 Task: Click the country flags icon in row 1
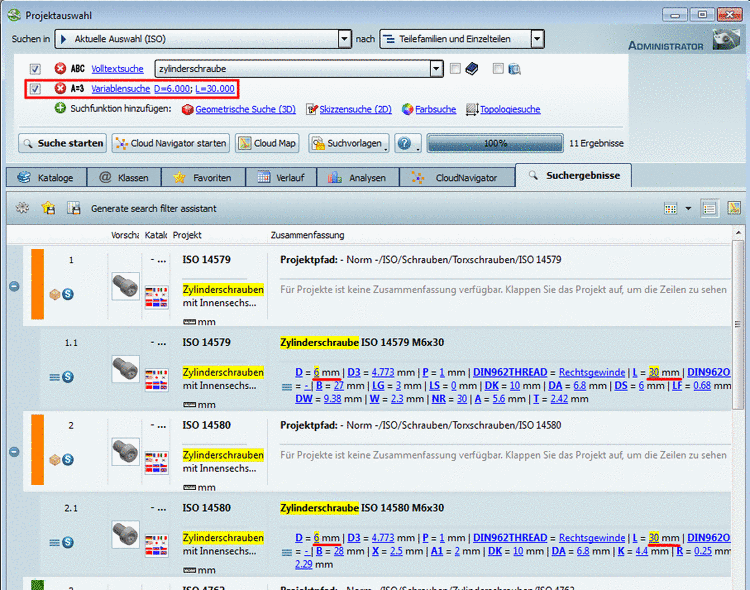156,297
